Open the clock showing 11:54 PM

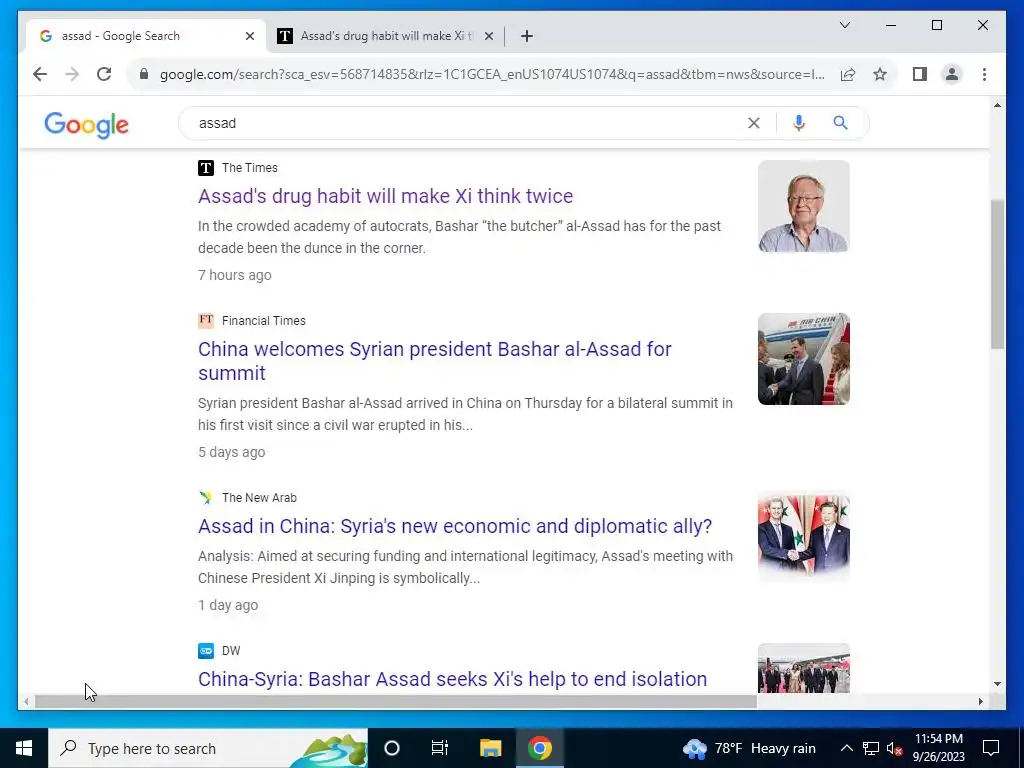point(938,748)
